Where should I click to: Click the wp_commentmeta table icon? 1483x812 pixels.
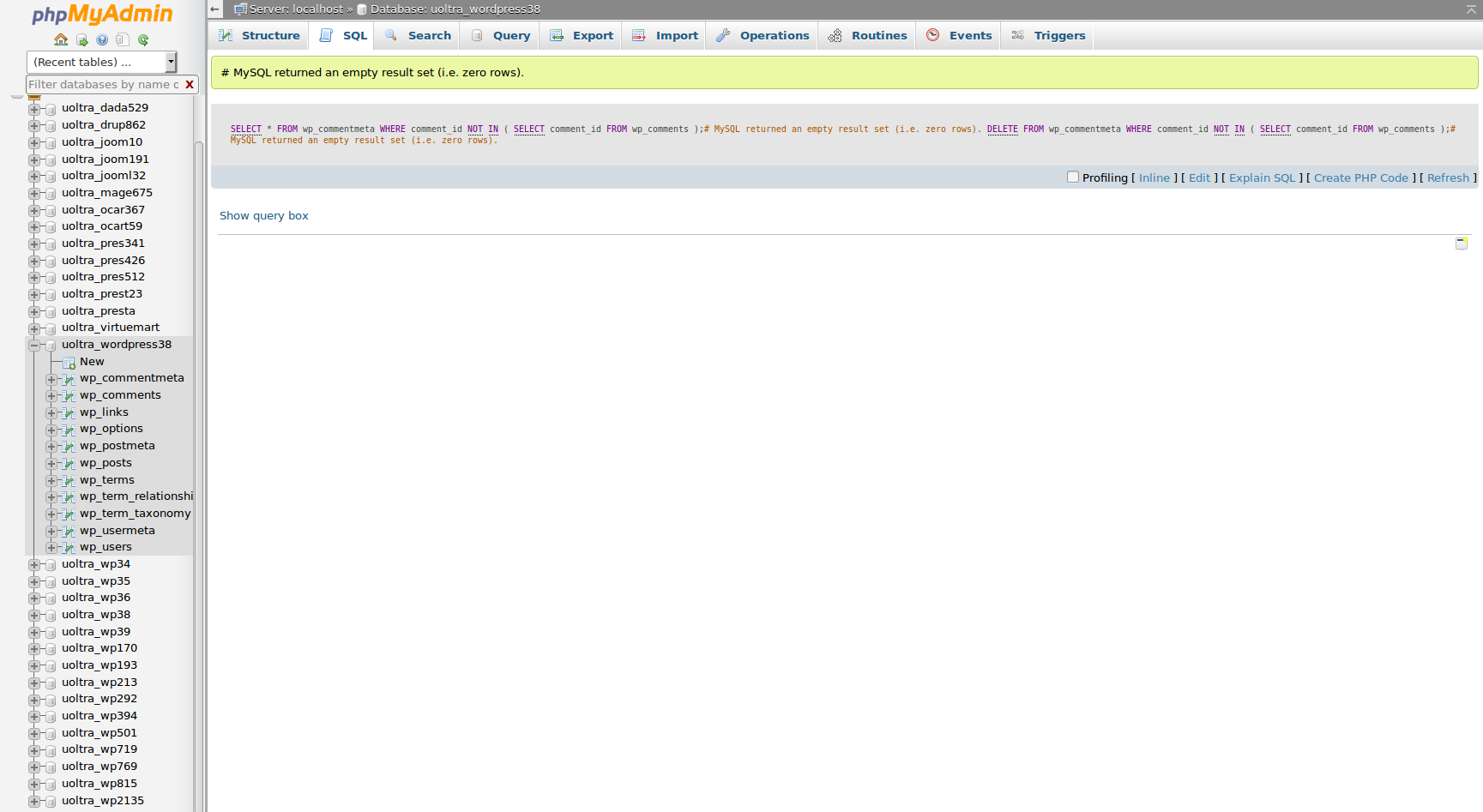pos(69,379)
